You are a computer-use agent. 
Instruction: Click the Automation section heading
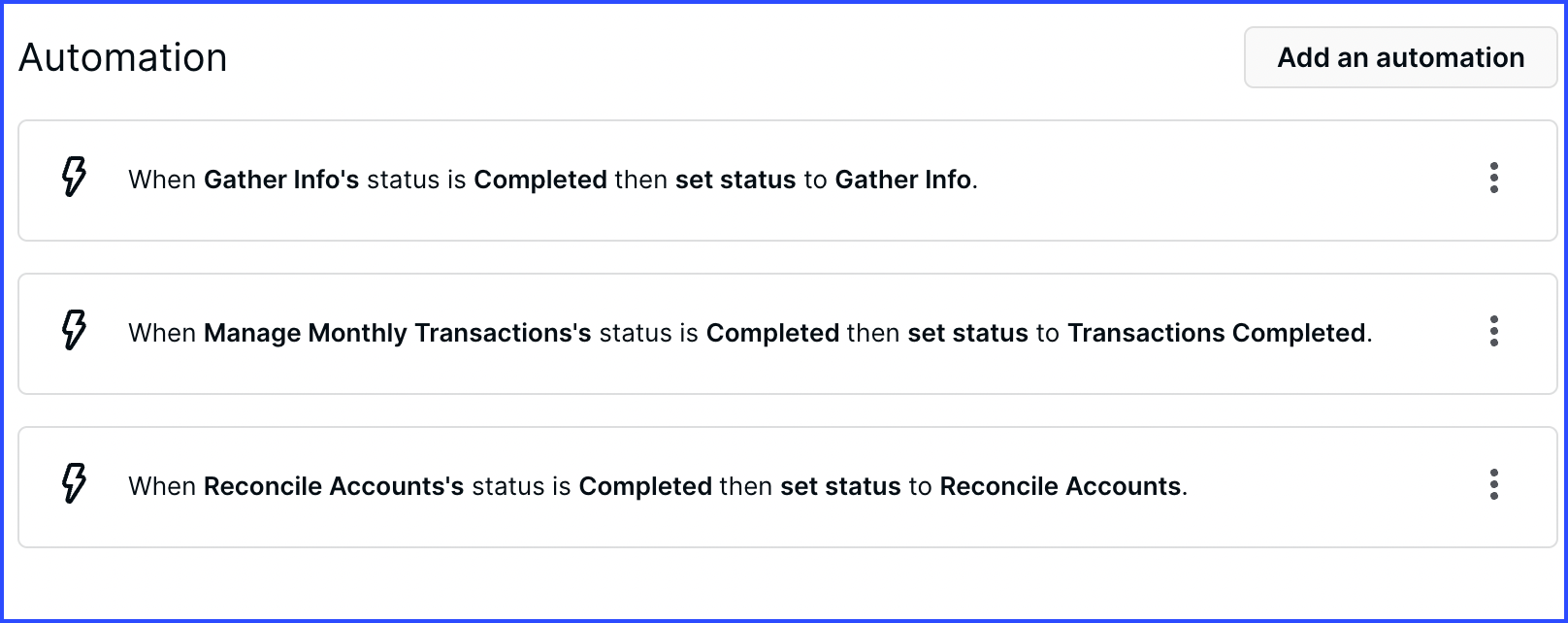(123, 58)
